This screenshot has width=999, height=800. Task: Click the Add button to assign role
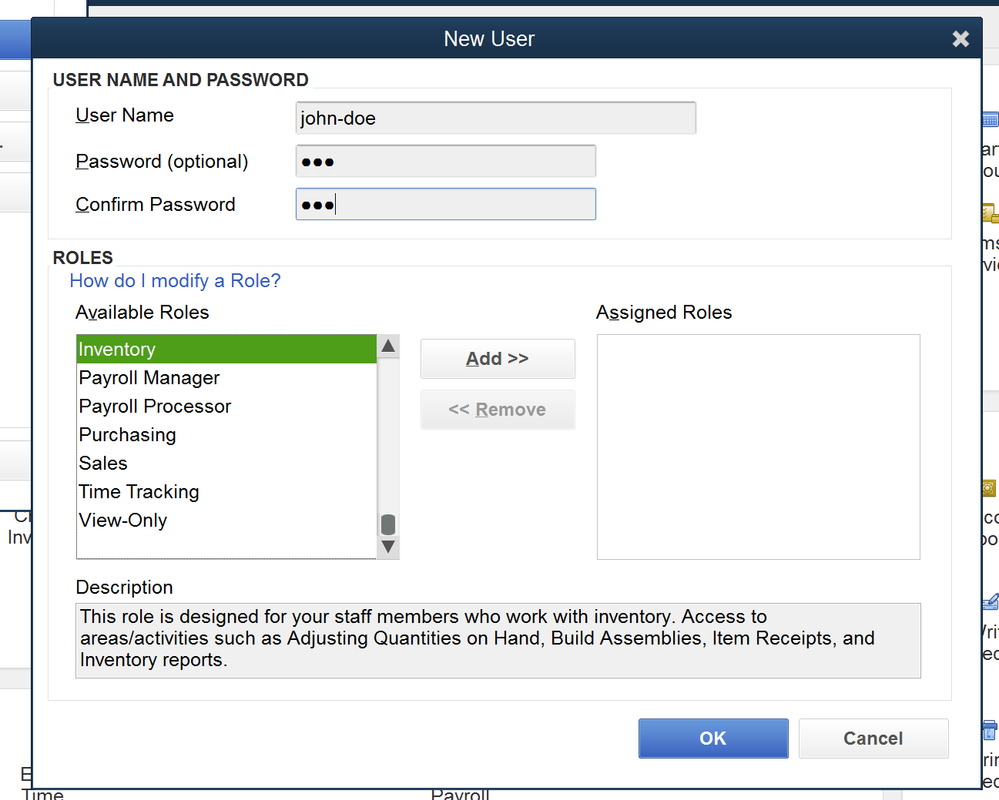point(497,358)
